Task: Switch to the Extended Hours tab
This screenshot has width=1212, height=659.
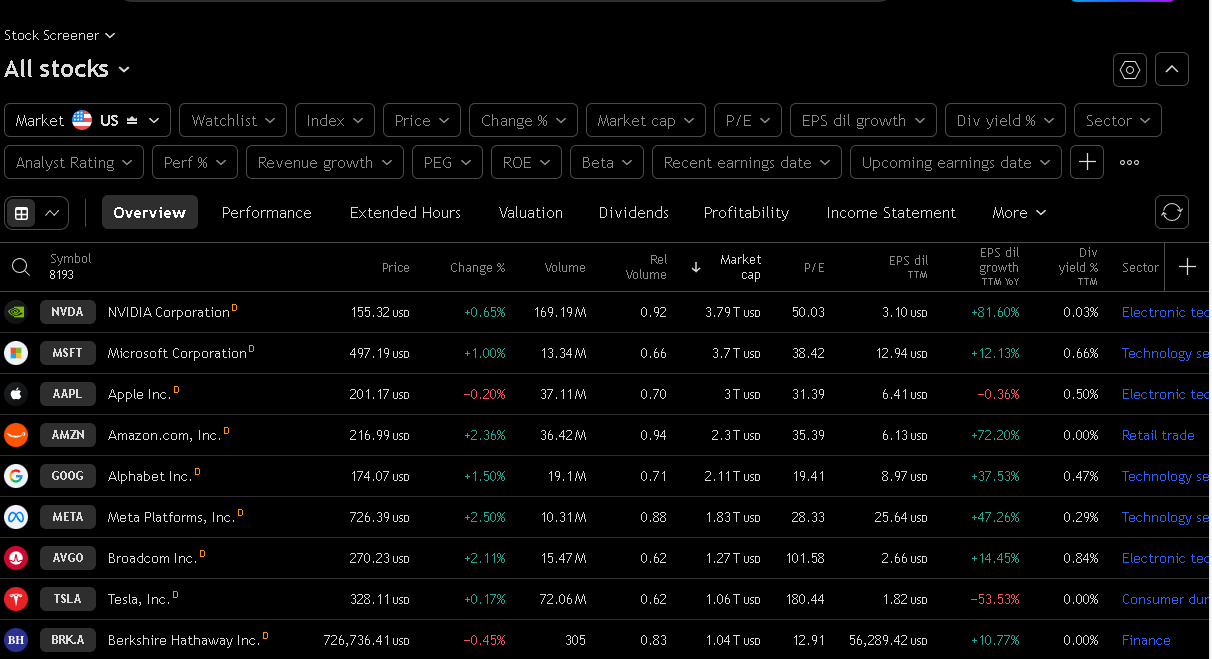Action: [405, 213]
